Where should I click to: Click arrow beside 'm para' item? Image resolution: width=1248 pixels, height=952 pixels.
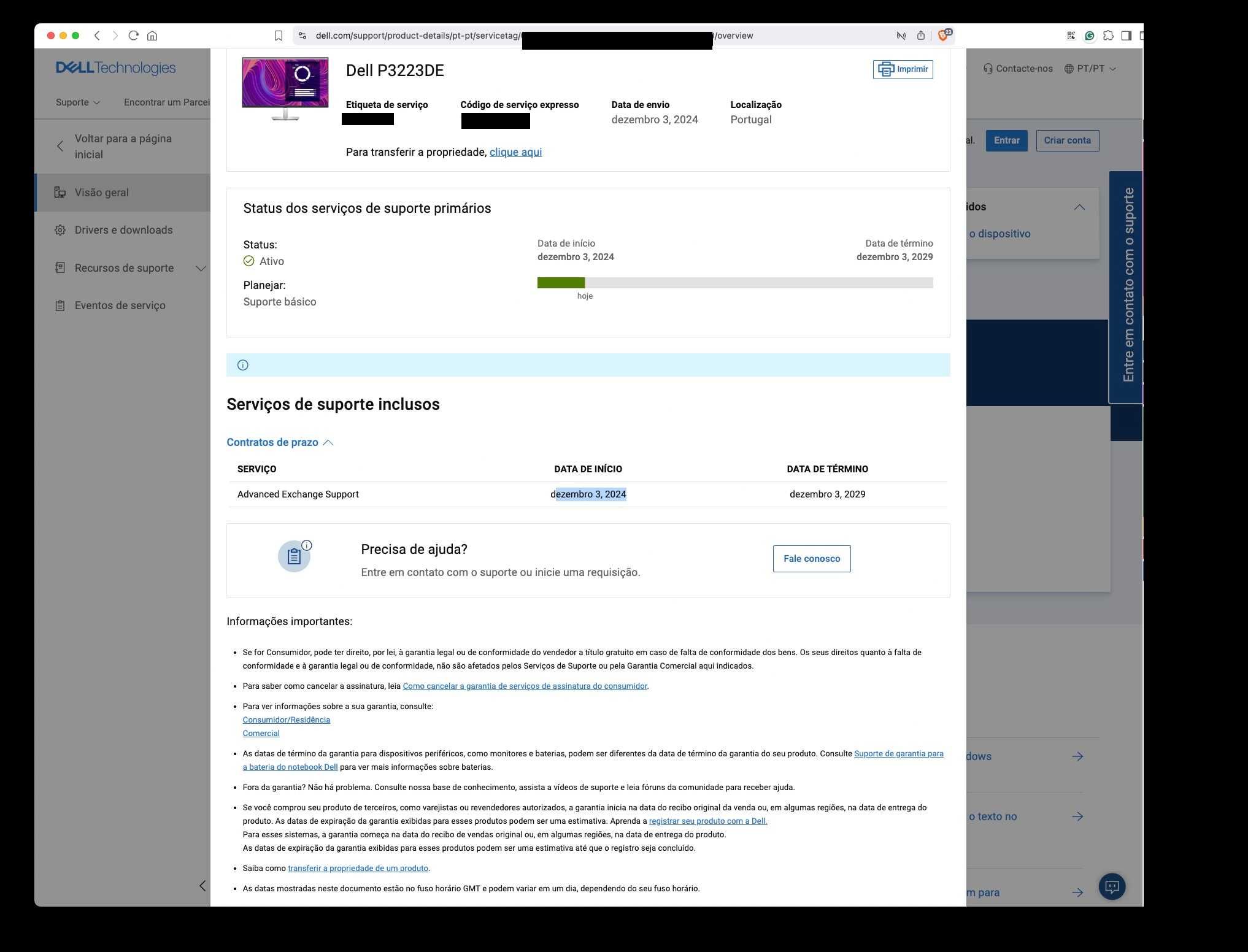click(1077, 893)
